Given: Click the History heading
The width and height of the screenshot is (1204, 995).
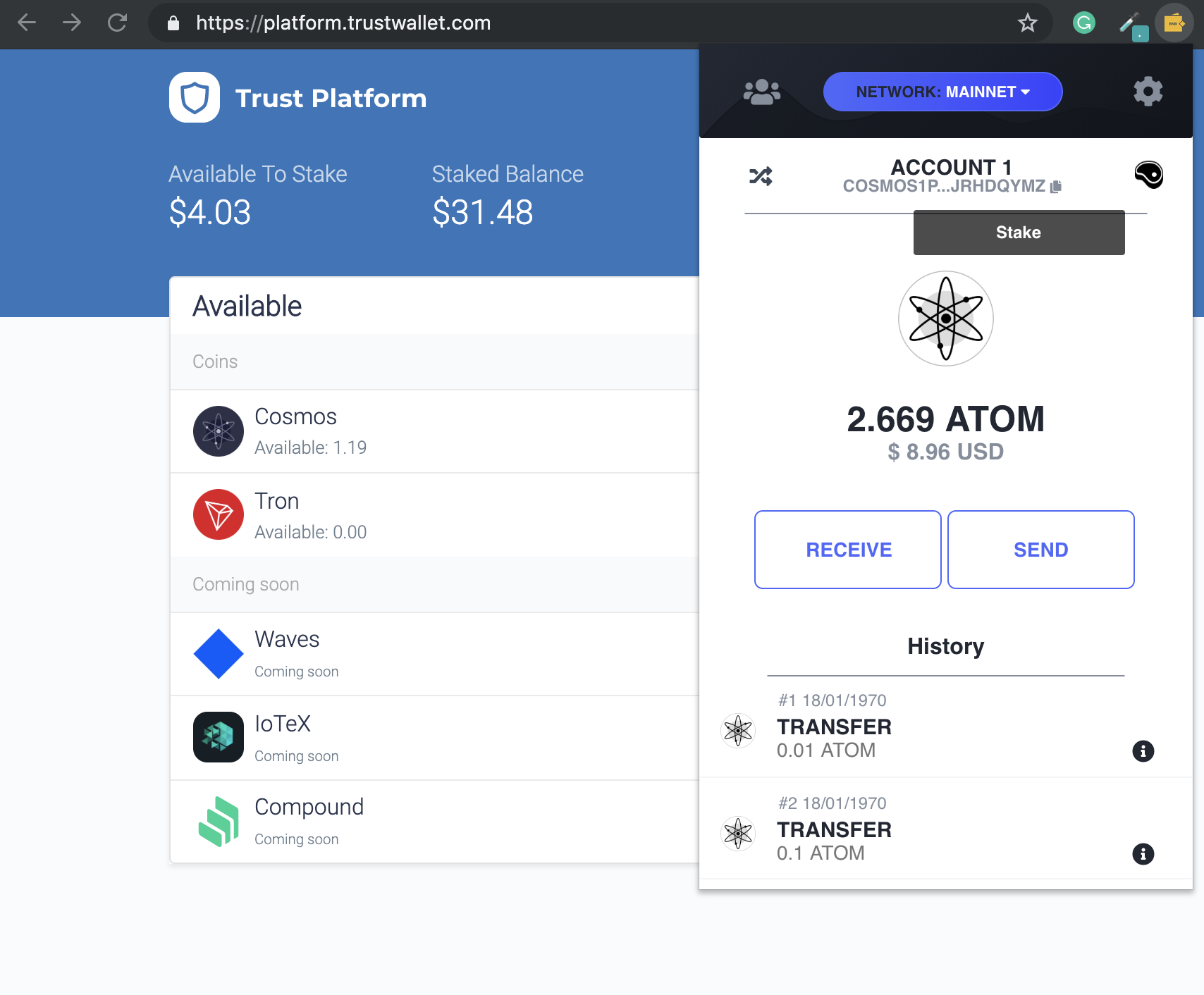Looking at the screenshot, I should tap(945, 646).
